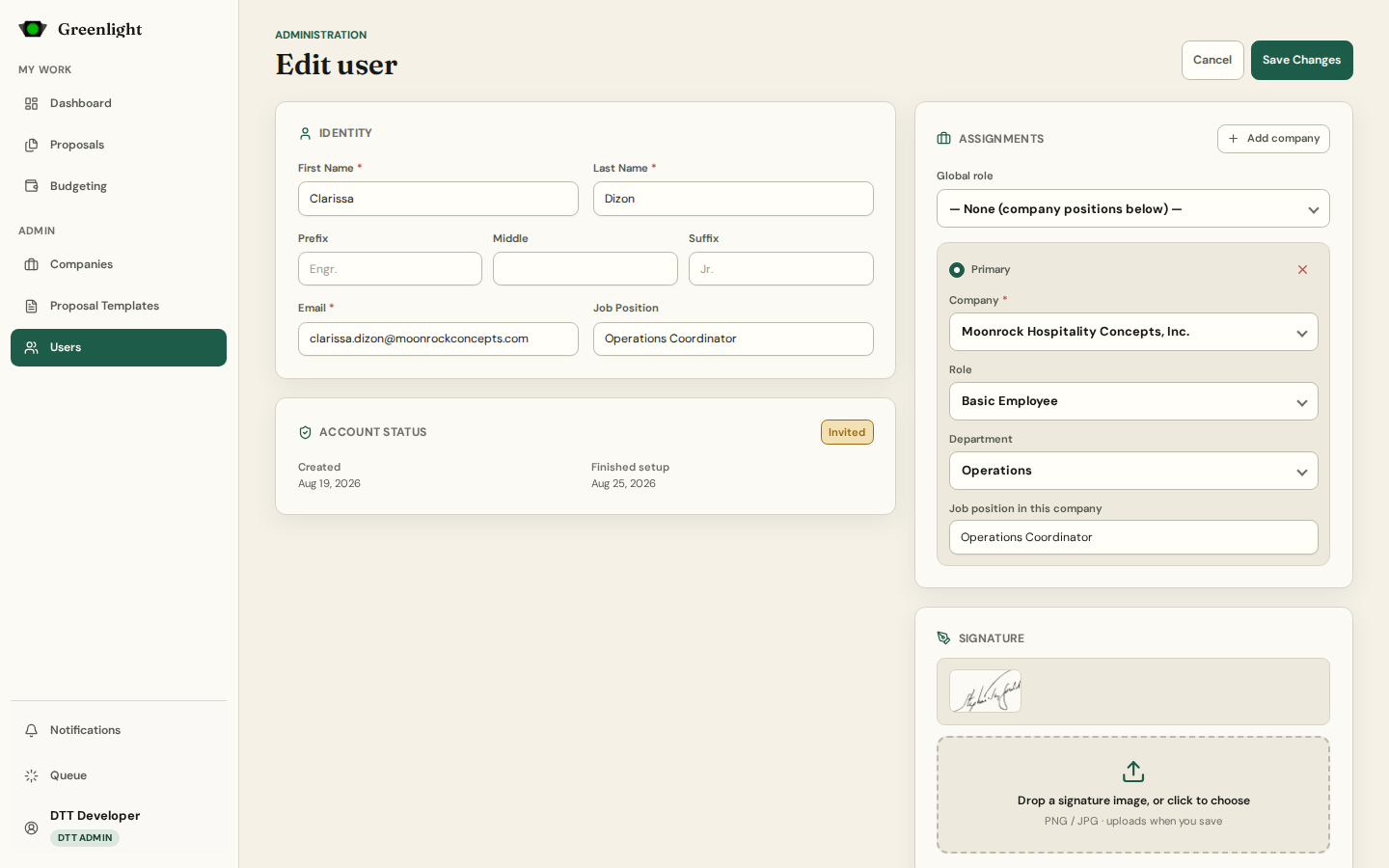This screenshot has width=1389, height=868.
Task: Click the existing signature thumbnail
Action: tap(985, 692)
